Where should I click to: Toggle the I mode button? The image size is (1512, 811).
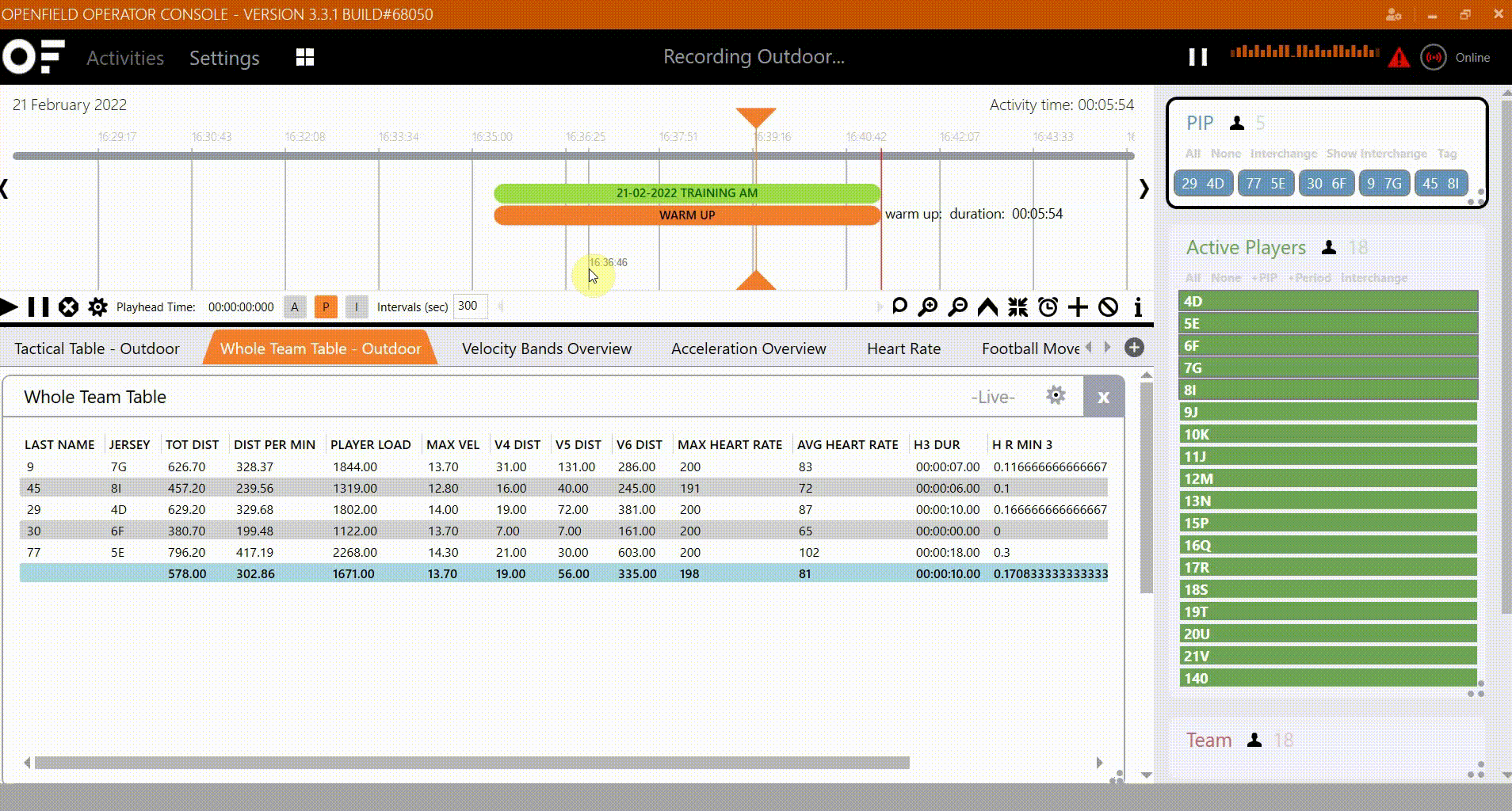pos(357,307)
